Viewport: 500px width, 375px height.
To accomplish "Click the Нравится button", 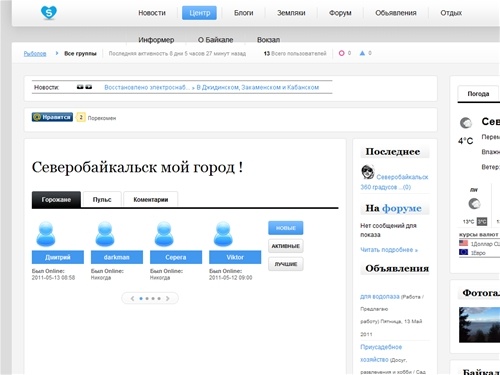I will coord(52,117).
